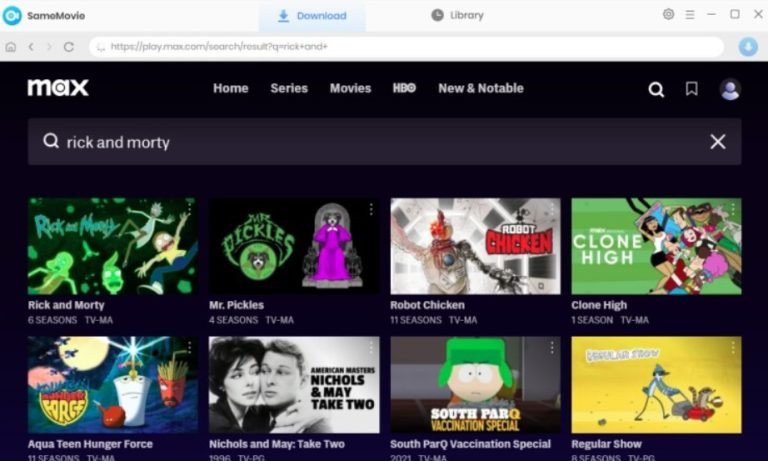The height and width of the screenshot is (461, 768).
Task: Open the Series navigation link
Action: (289, 88)
